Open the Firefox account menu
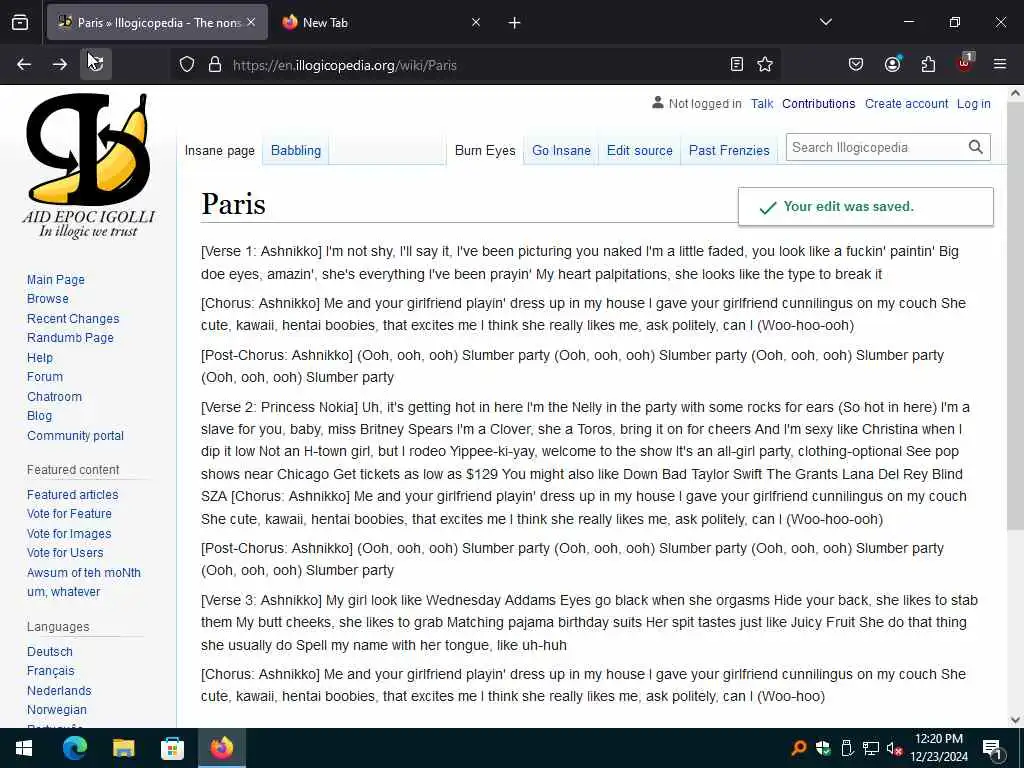This screenshot has width=1024, height=768. 892,65
